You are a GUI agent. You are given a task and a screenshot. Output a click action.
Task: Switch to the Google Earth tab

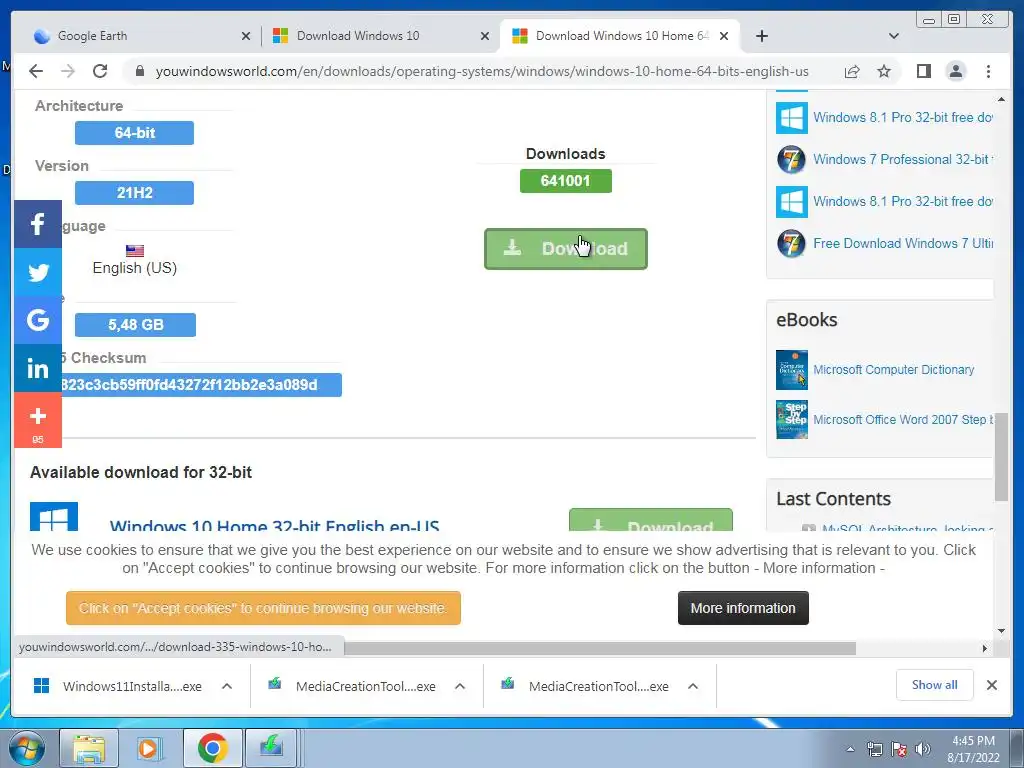click(136, 36)
